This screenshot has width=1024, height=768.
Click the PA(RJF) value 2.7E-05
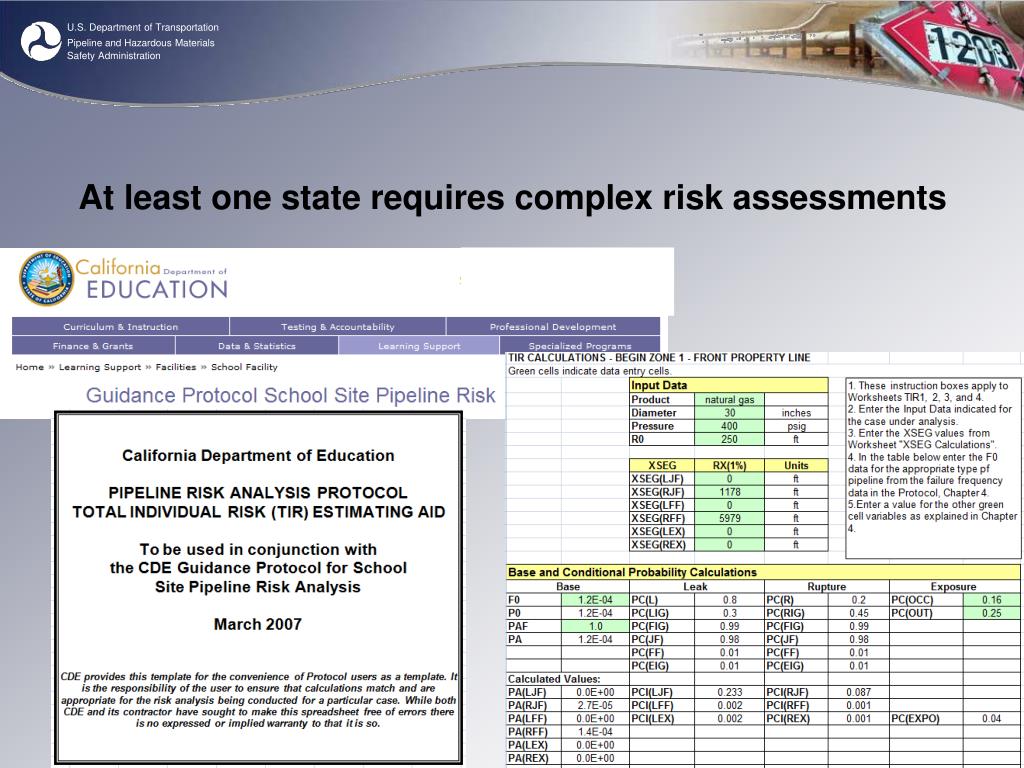(x=596, y=705)
